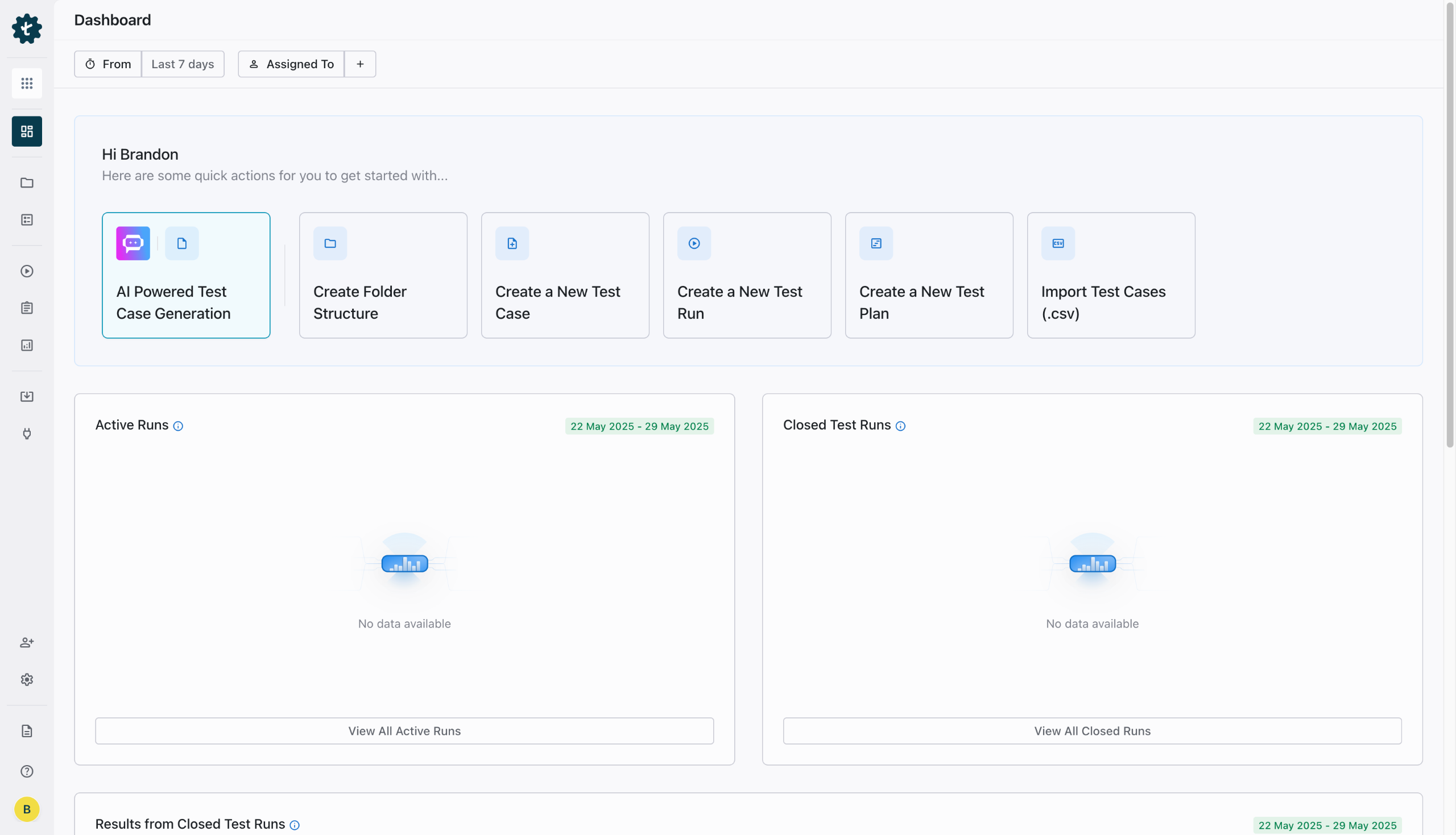Open the app switcher grid icon
Image resolution: width=1456 pixels, height=835 pixels.
click(27, 84)
